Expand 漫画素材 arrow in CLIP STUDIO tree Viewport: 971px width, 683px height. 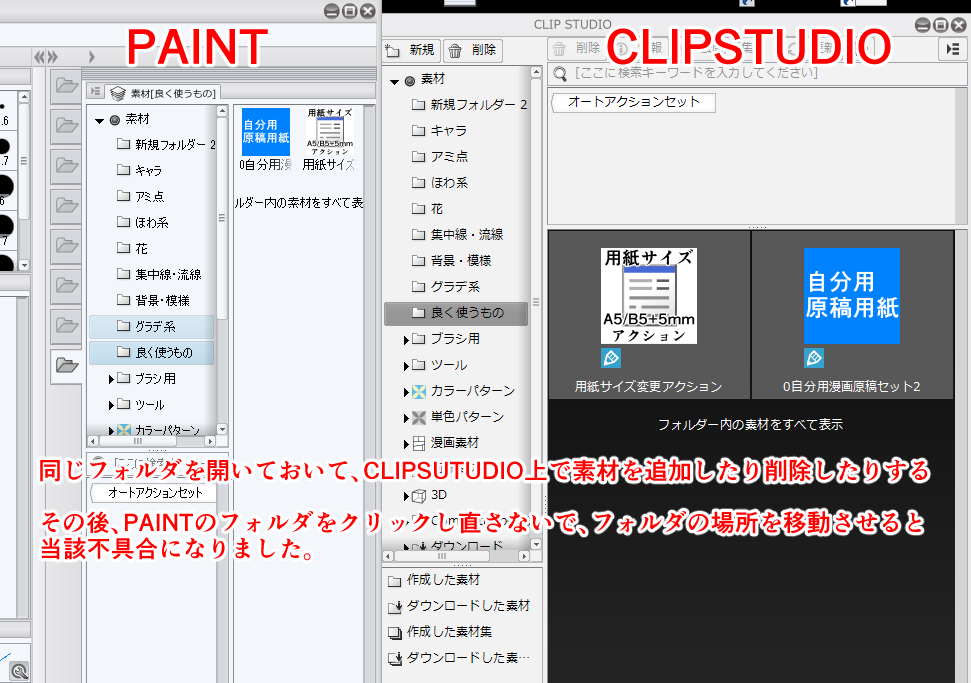[406, 444]
